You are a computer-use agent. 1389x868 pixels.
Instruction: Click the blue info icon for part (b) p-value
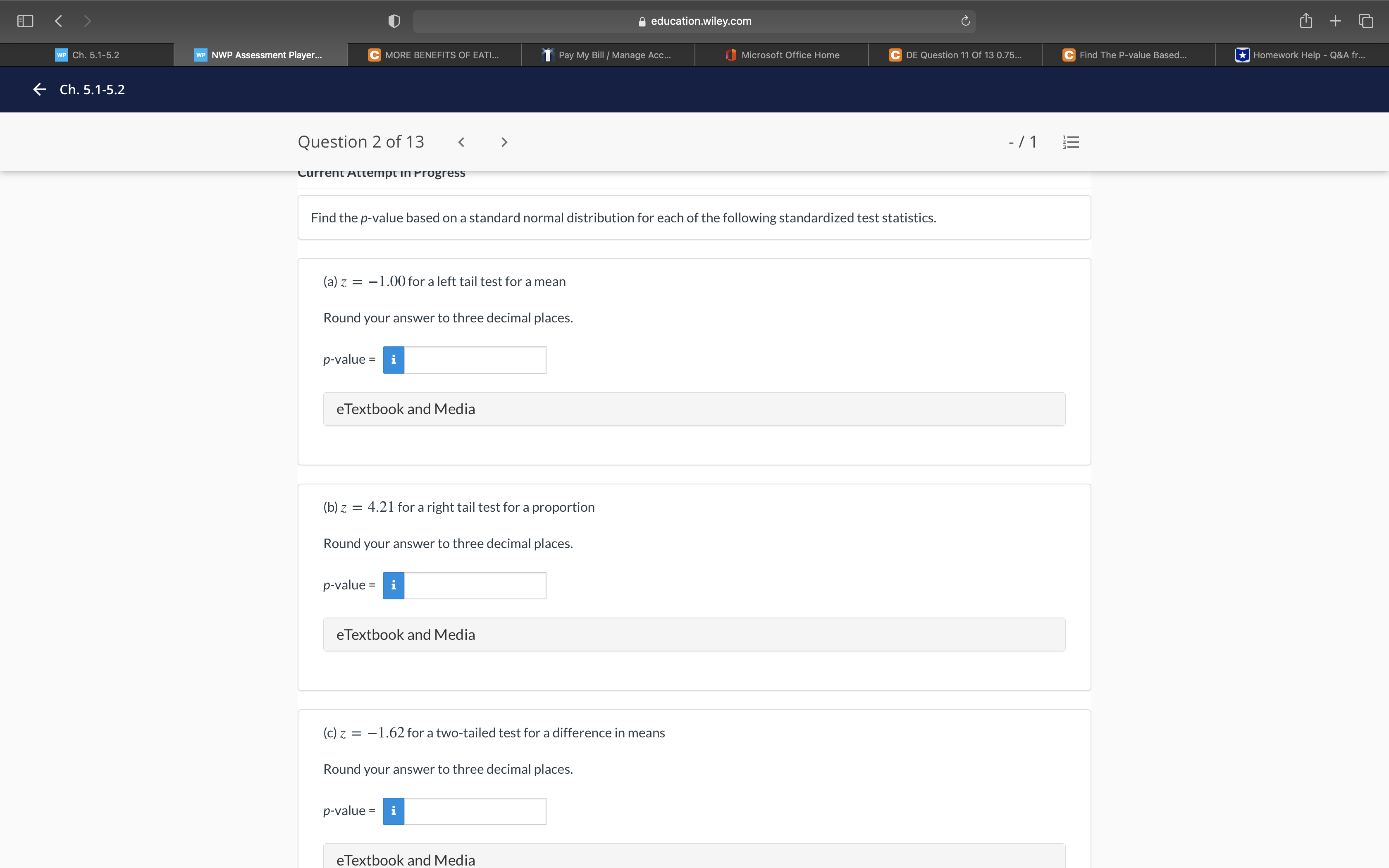point(393,585)
